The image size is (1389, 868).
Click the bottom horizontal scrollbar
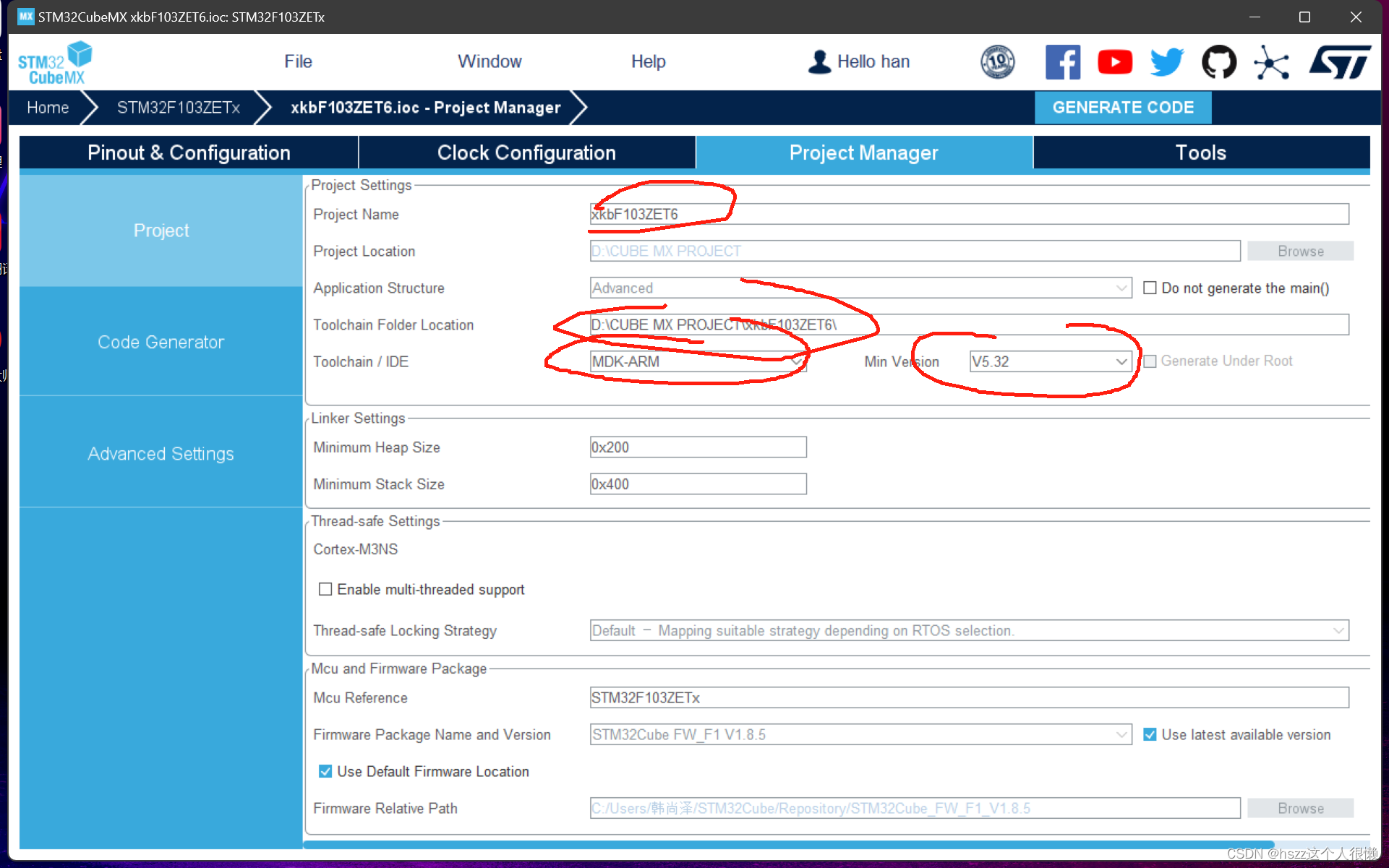click(788, 844)
